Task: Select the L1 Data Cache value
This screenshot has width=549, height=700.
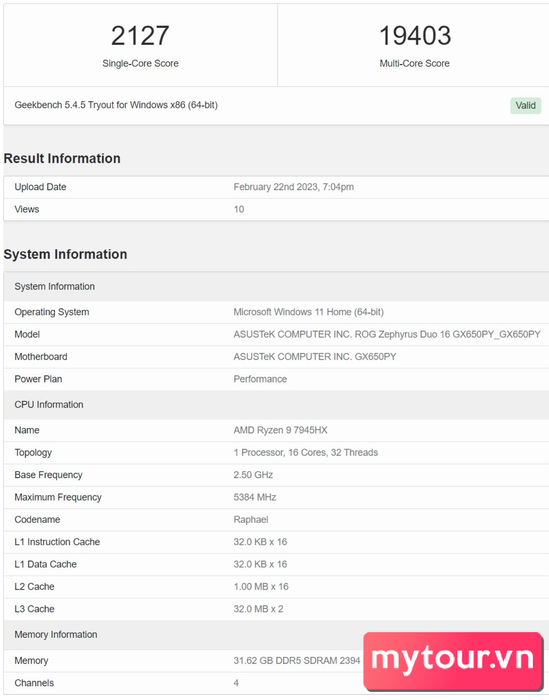Action: point(260,564)
